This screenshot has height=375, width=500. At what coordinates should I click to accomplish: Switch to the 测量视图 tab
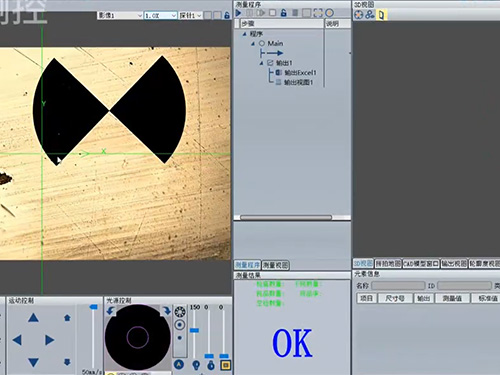[275, 265]
